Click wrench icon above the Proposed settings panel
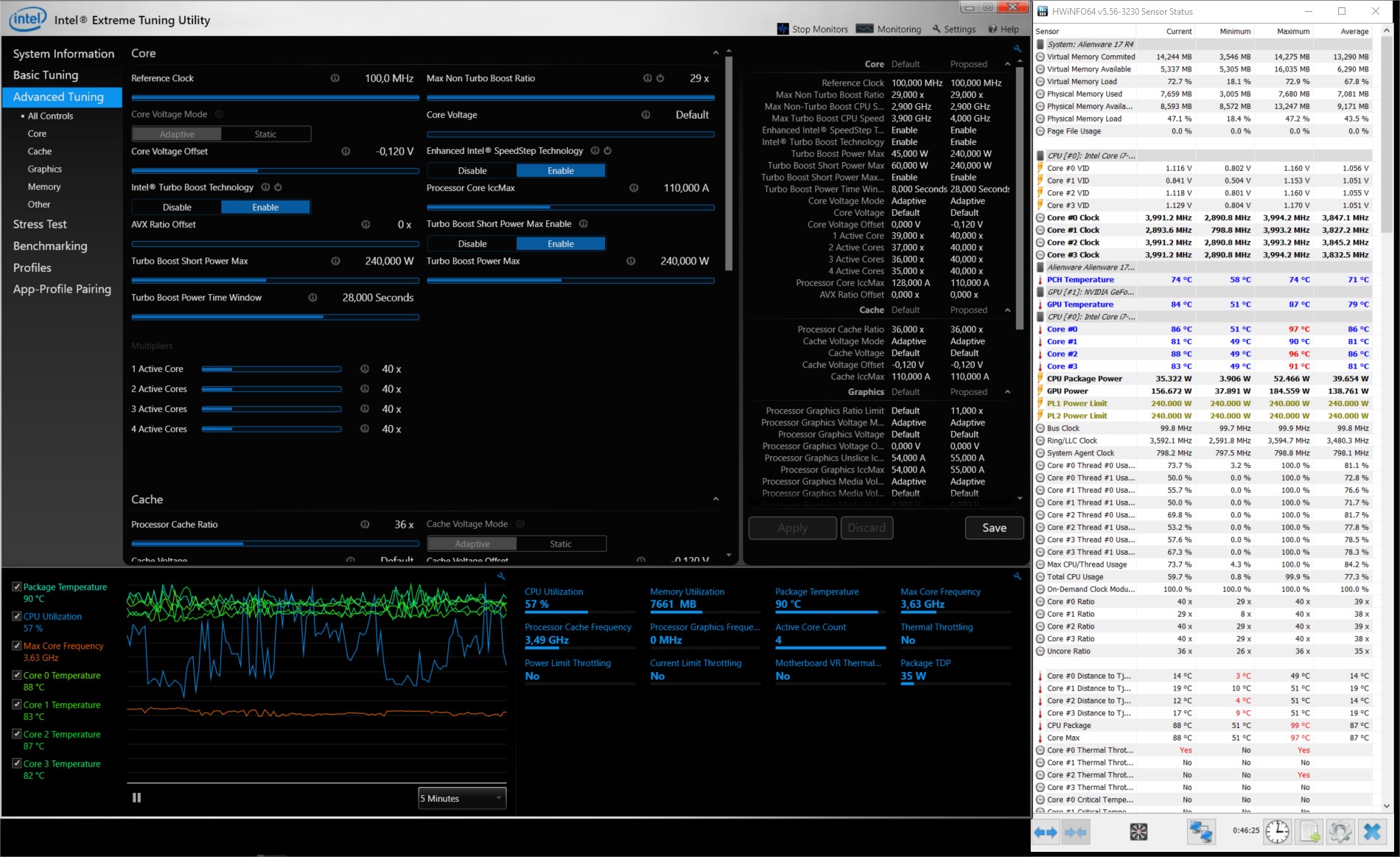The image size is (1400, 857). (1018, 49)
